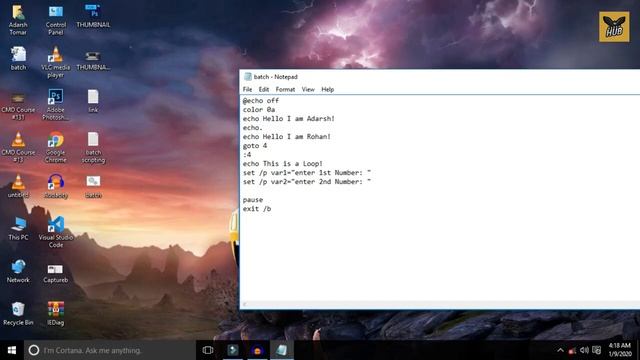This screenshot has height=360, width=640.
Task: Open the second pinned app on the taskbar
Action: point(257,350)
